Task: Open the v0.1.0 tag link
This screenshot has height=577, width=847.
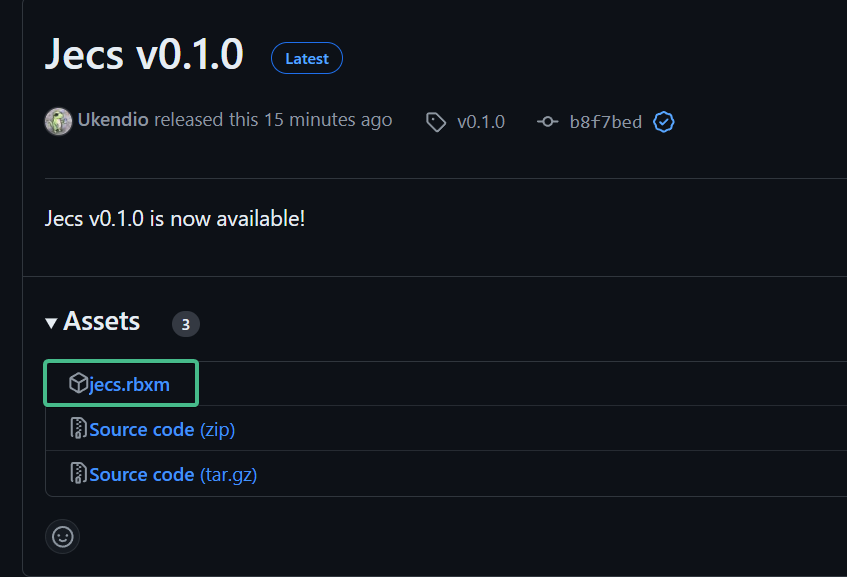Action: coord(481,122)
